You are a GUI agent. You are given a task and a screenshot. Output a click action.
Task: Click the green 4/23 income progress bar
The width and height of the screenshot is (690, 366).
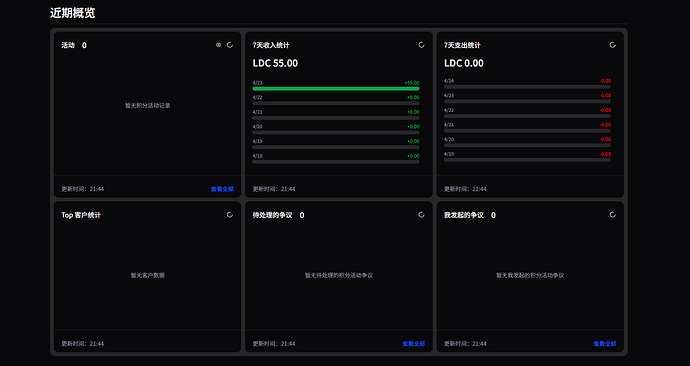click(x=336, y=88)
